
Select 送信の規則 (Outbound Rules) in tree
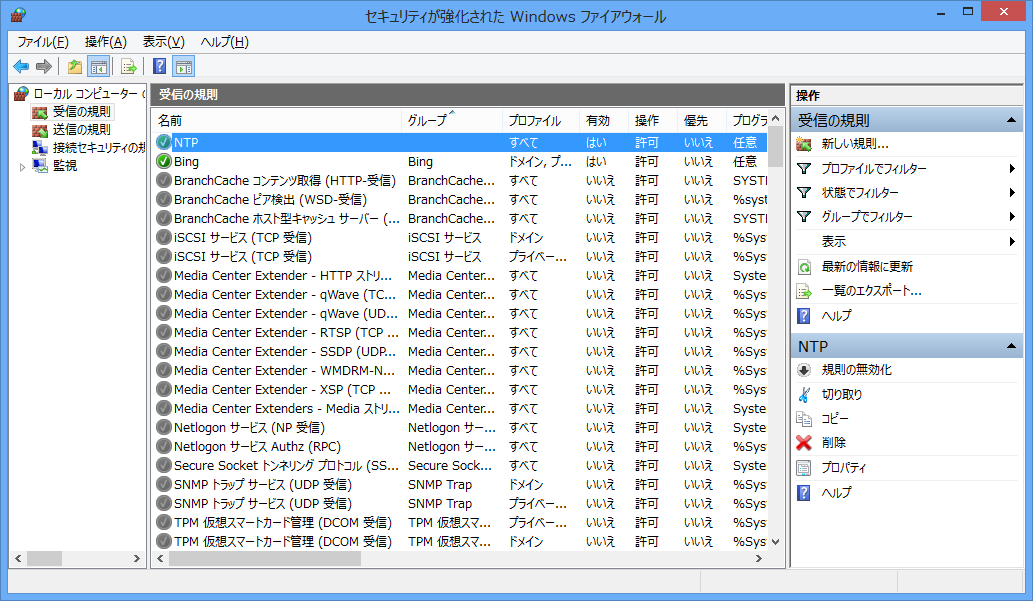(81, 130)
